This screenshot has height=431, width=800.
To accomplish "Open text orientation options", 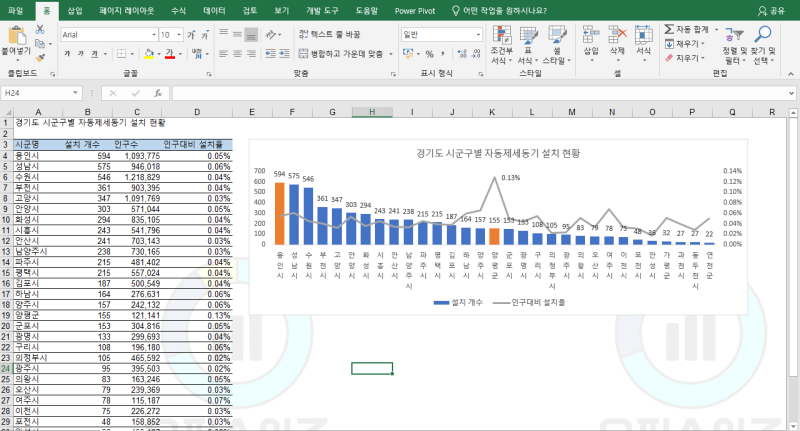I will (271, 34).
